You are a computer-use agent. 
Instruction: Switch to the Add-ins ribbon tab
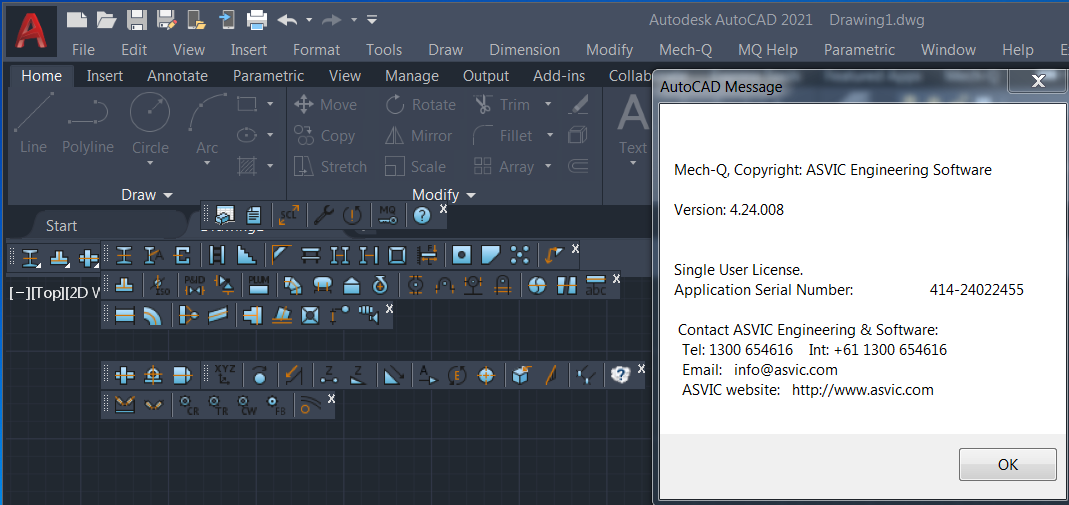(559, 76)
